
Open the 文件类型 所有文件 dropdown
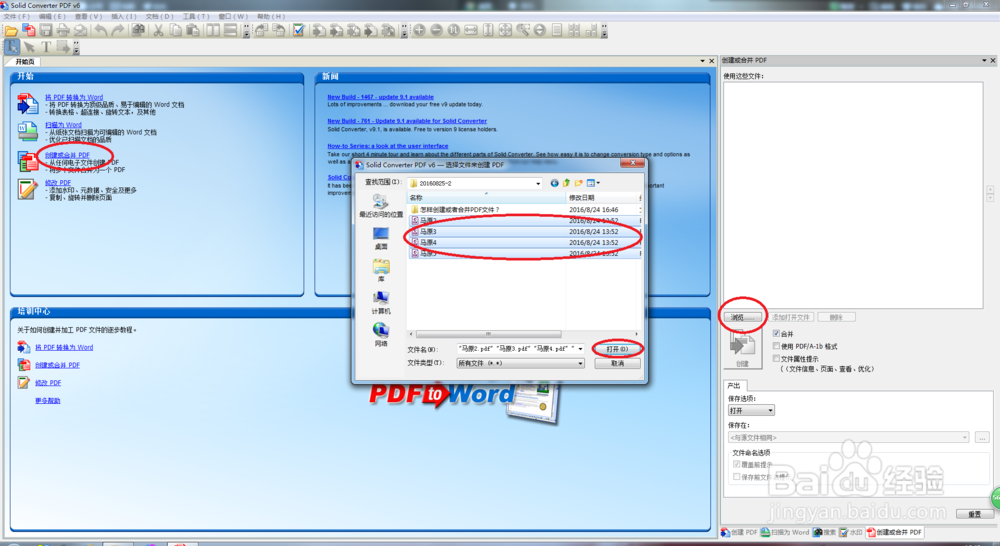click(580, 363)
